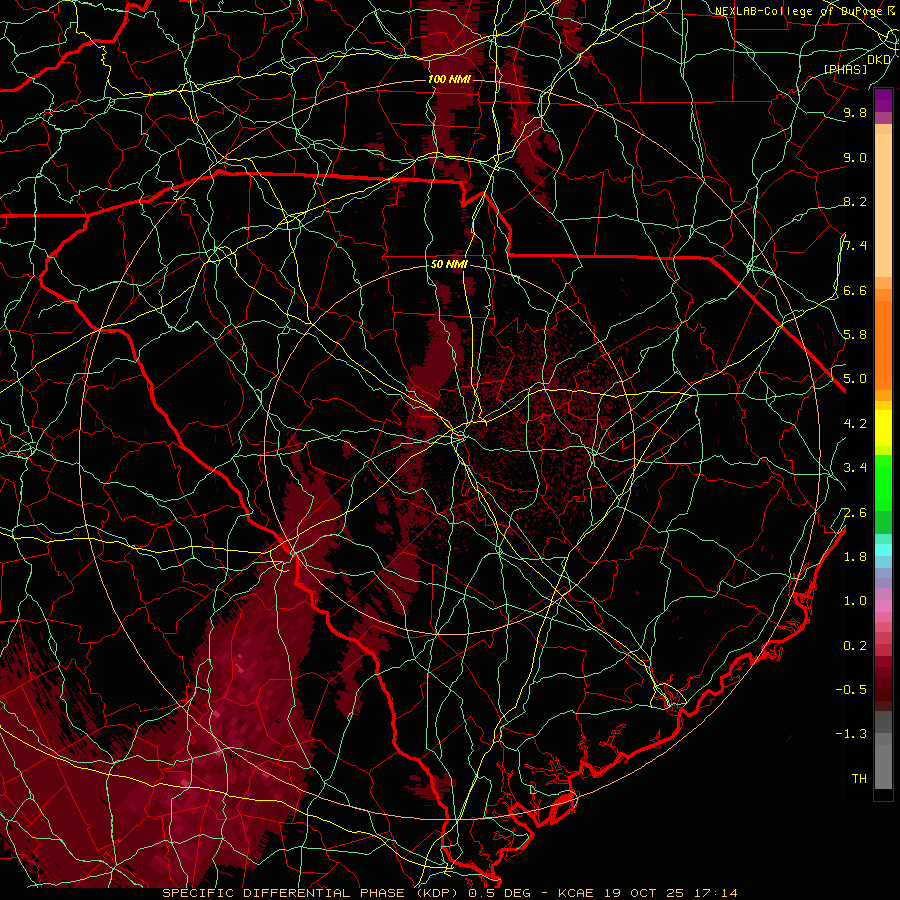Image resolution: width=900 pixels, height=900 pixels.
Task: Click the TH label on the color scale
Action: (x=859, y=779)
